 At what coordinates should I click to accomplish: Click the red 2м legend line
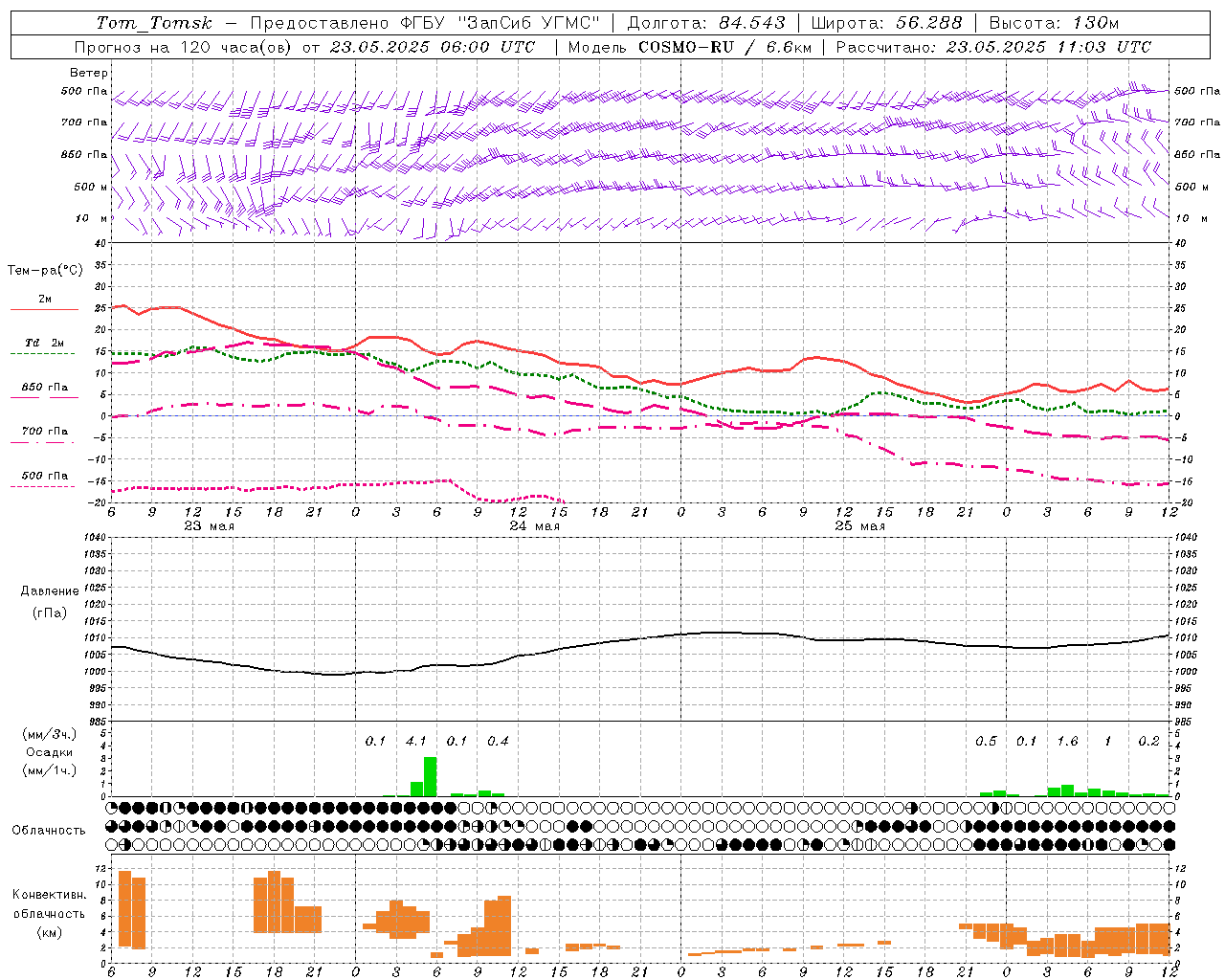point(44,309)
